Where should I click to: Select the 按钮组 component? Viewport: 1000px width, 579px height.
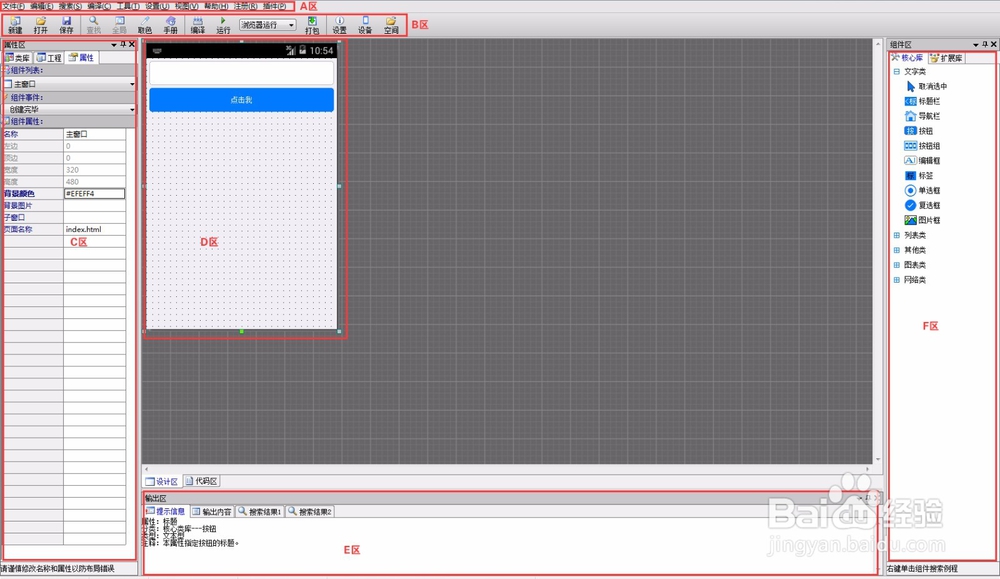[922, 145]
